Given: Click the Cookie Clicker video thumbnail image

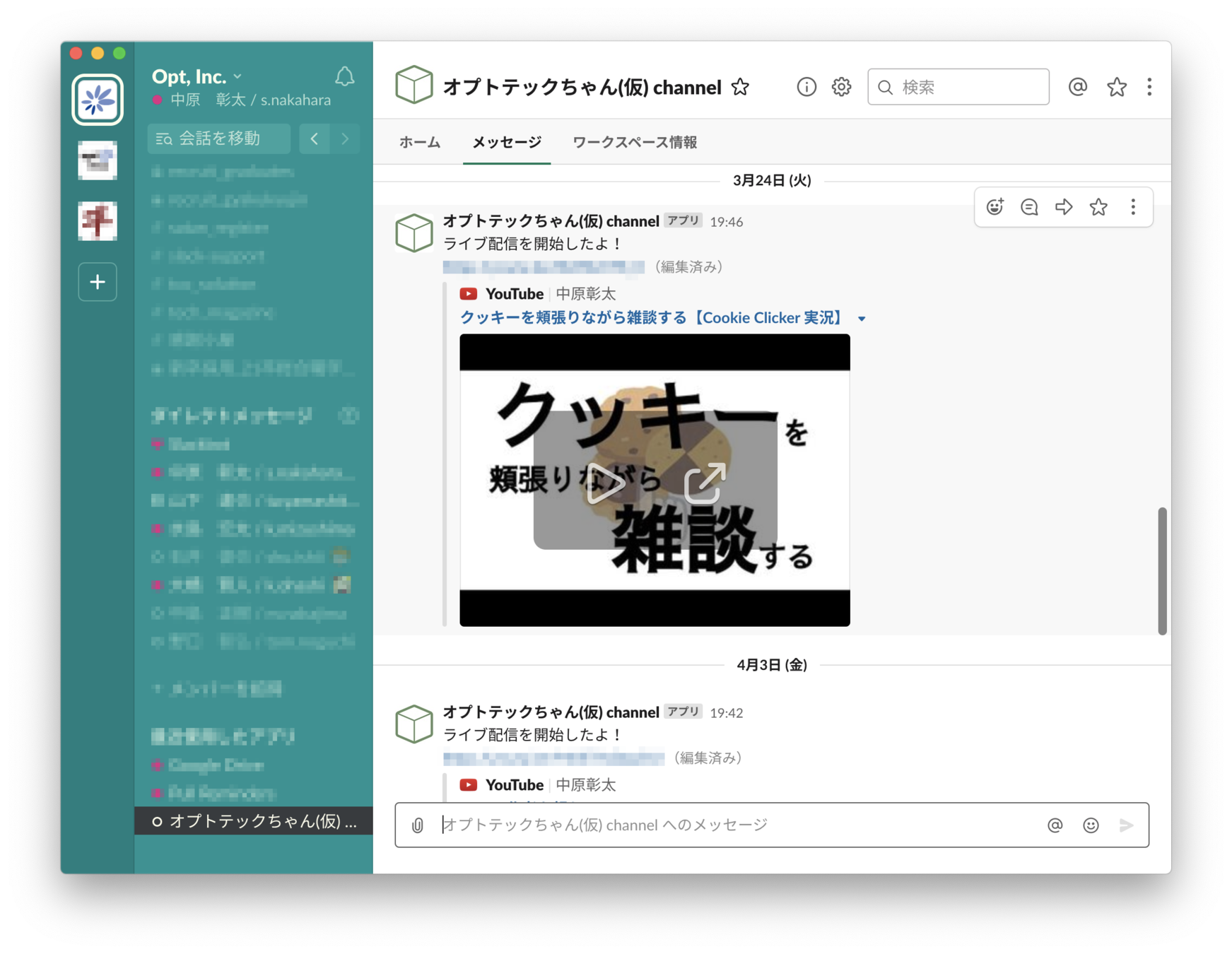Looking at the screenshot, I should [x=655, y=480].
